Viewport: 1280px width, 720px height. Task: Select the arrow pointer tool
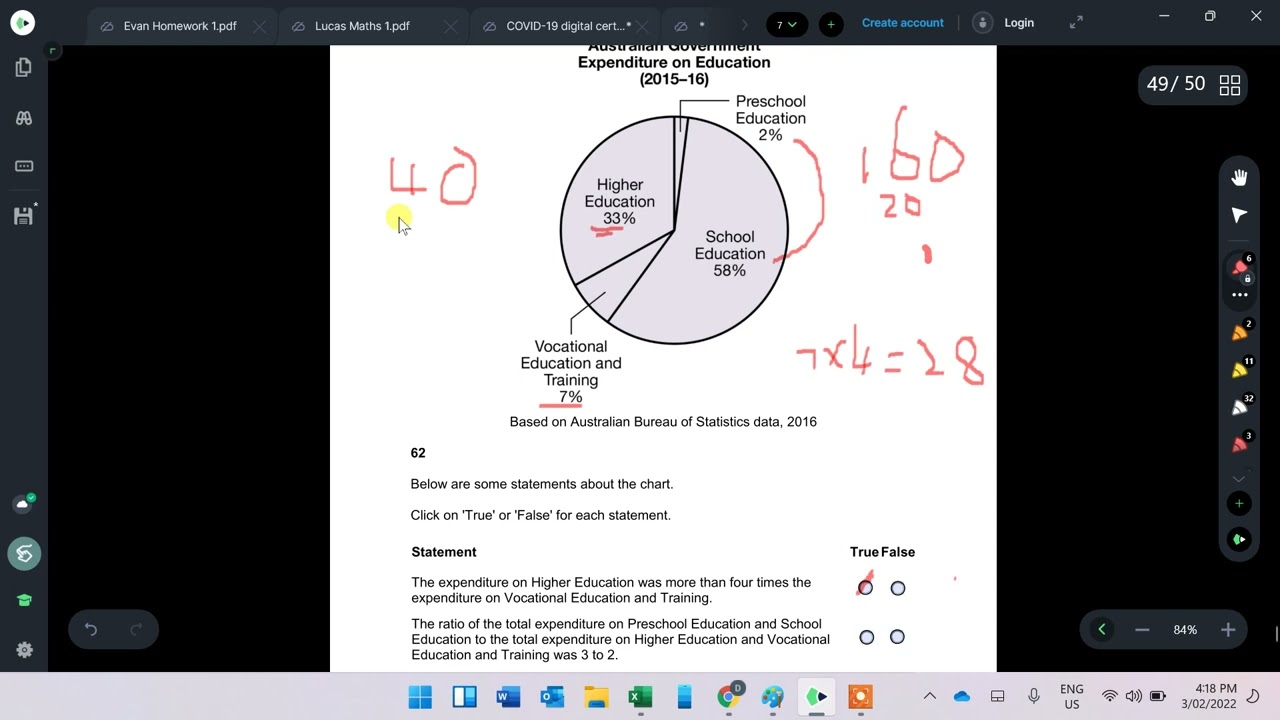click(x=1239, y=215)
